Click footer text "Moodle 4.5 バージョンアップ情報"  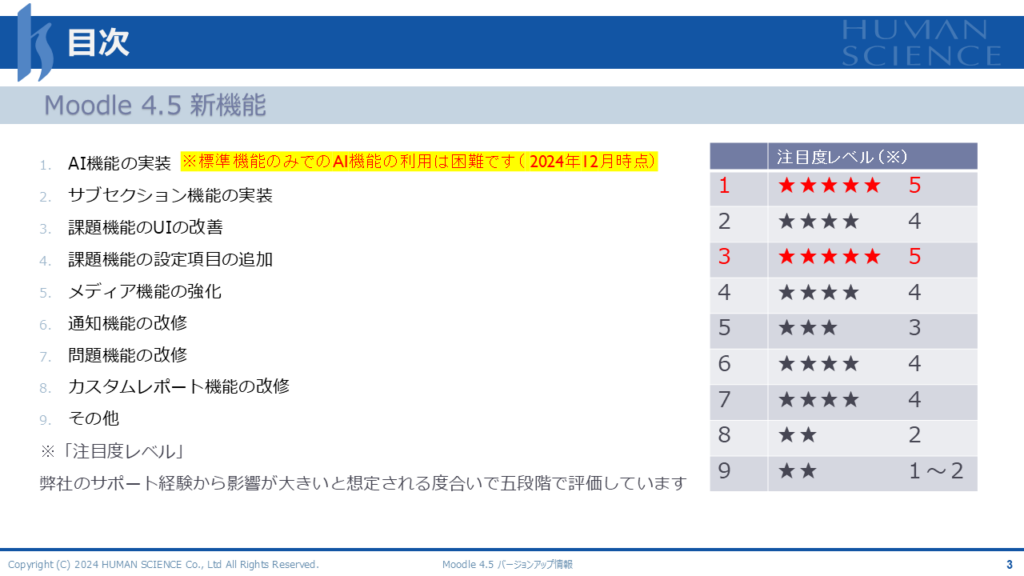coord(507,565)
